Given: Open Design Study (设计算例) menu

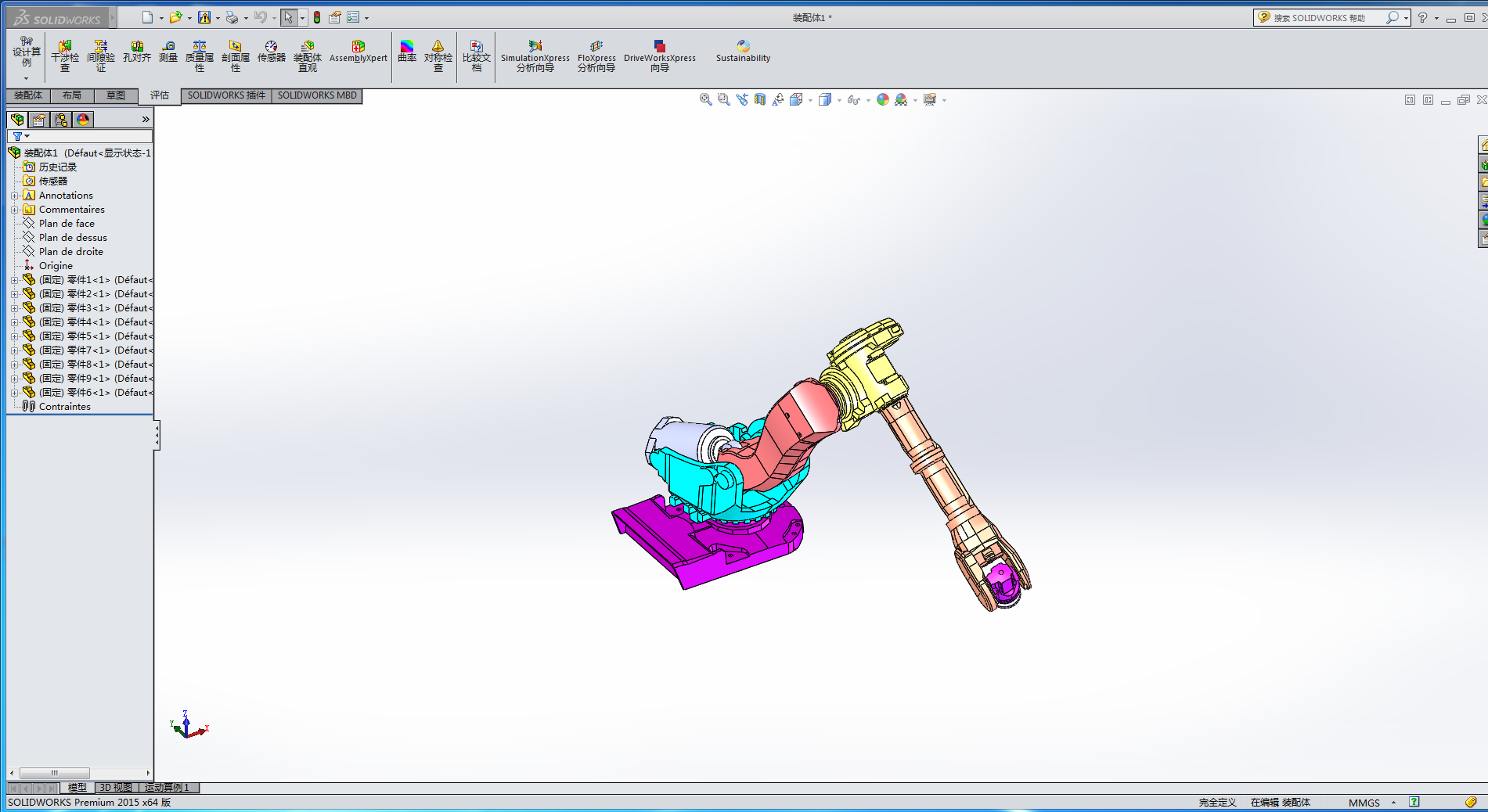Looking at the screenshot, I should (x=27, y=56).
